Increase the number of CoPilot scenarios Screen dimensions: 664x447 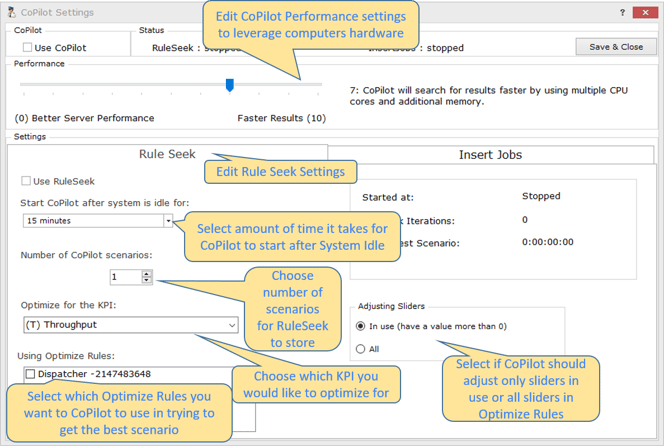147,274
